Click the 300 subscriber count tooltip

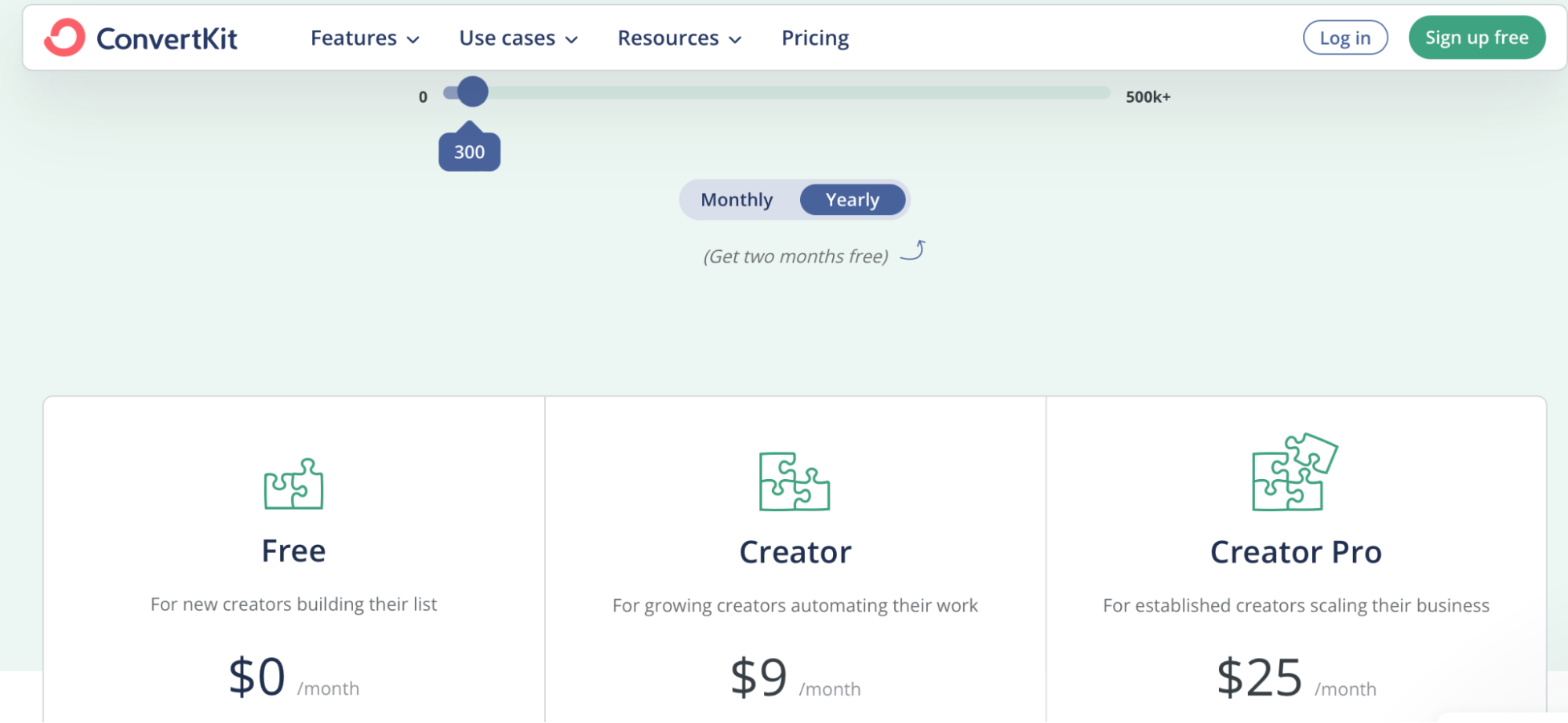click(469, 151)
